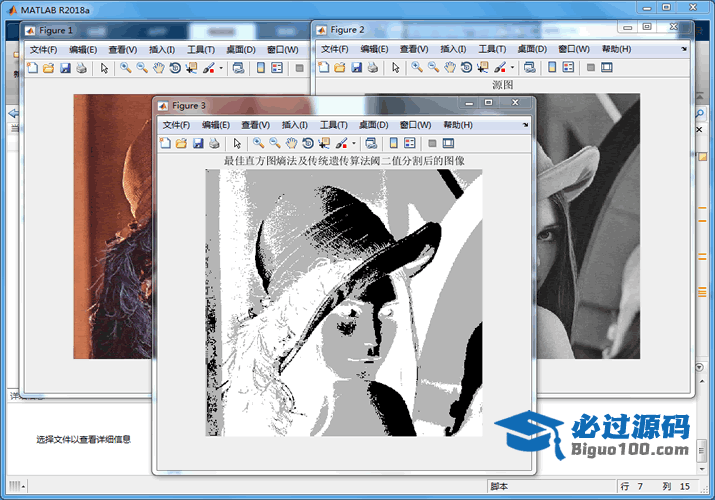Show Plot Tools and dock icon in Figure 3
715x500 pixels.
(448, 143)
